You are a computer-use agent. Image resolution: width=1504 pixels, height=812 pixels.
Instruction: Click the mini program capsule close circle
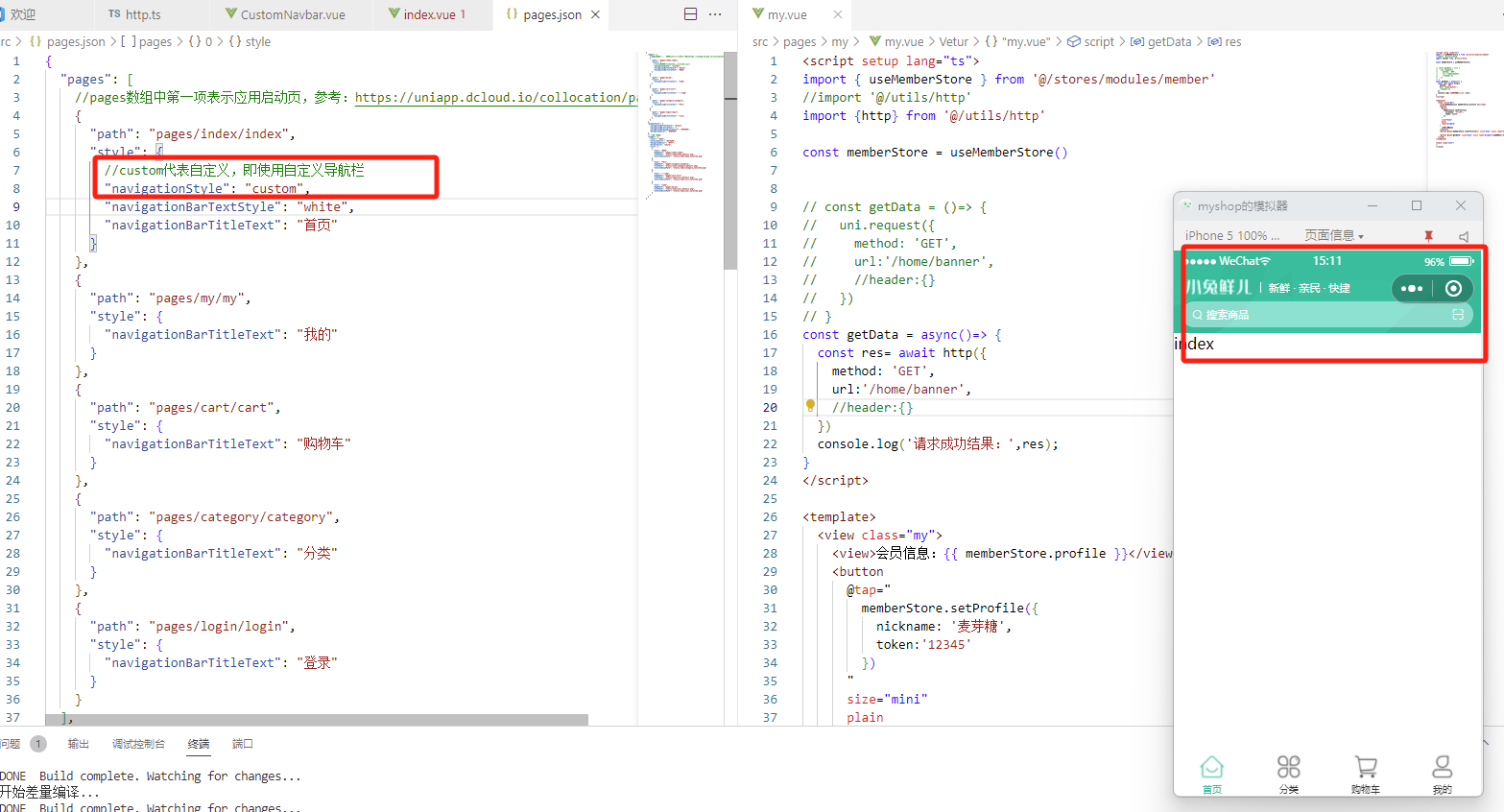[x=1453, y=288]
